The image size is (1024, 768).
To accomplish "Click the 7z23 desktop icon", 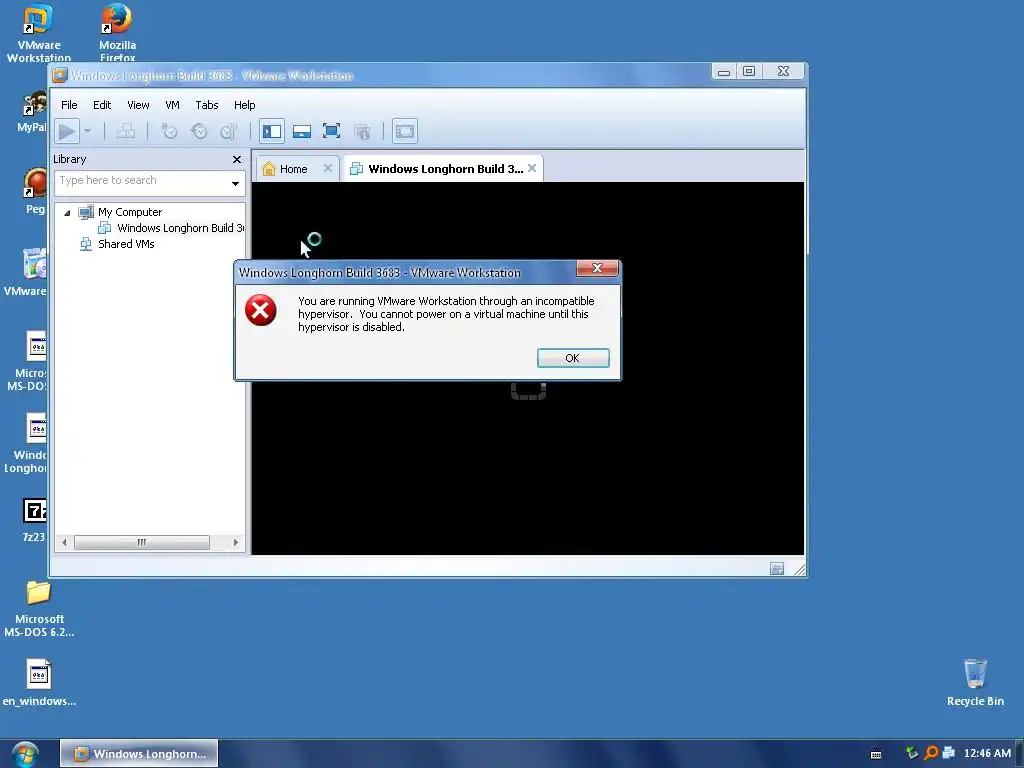I will [34, 519].
